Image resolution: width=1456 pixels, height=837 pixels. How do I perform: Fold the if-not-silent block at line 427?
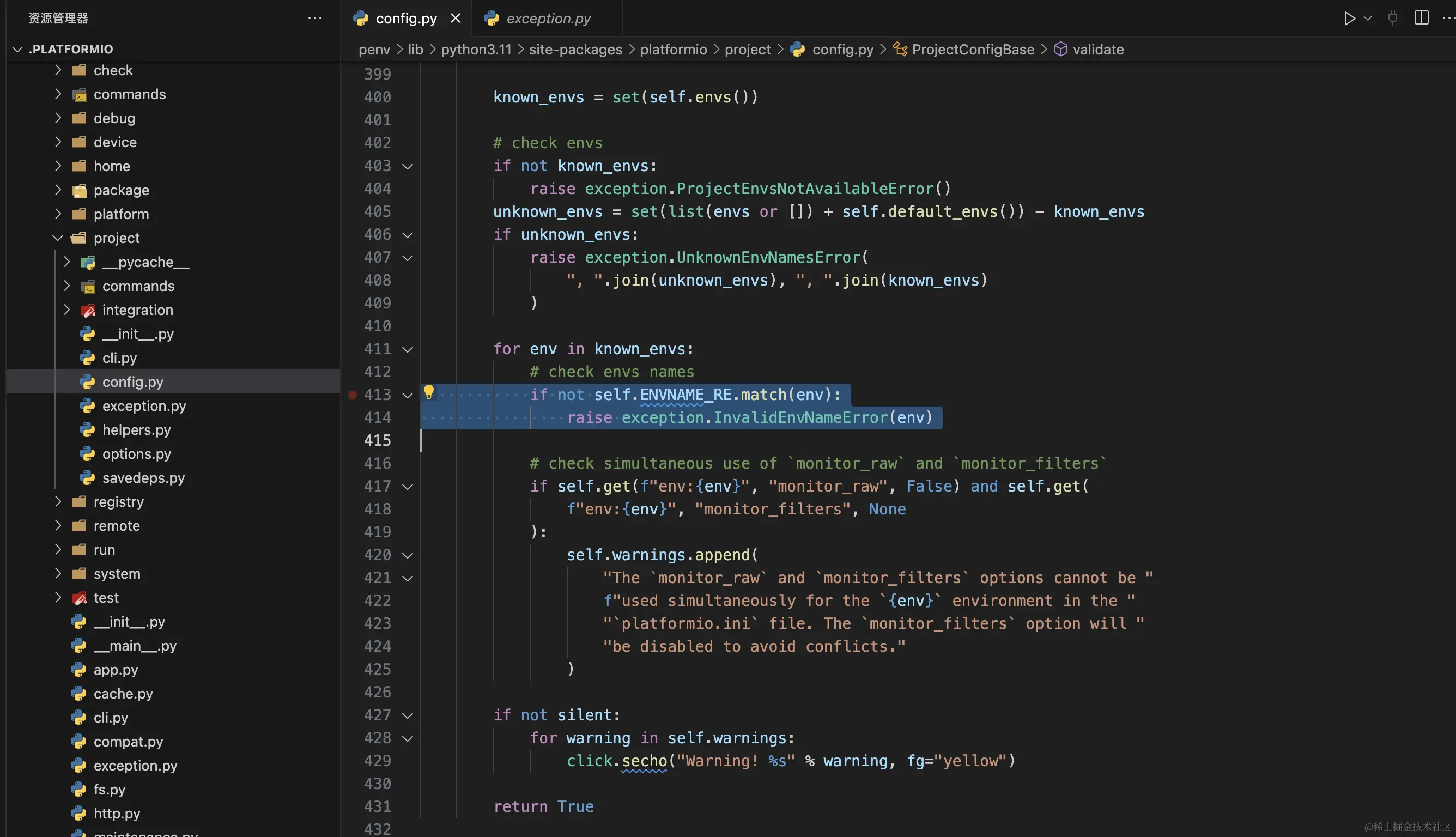(408, 715)
